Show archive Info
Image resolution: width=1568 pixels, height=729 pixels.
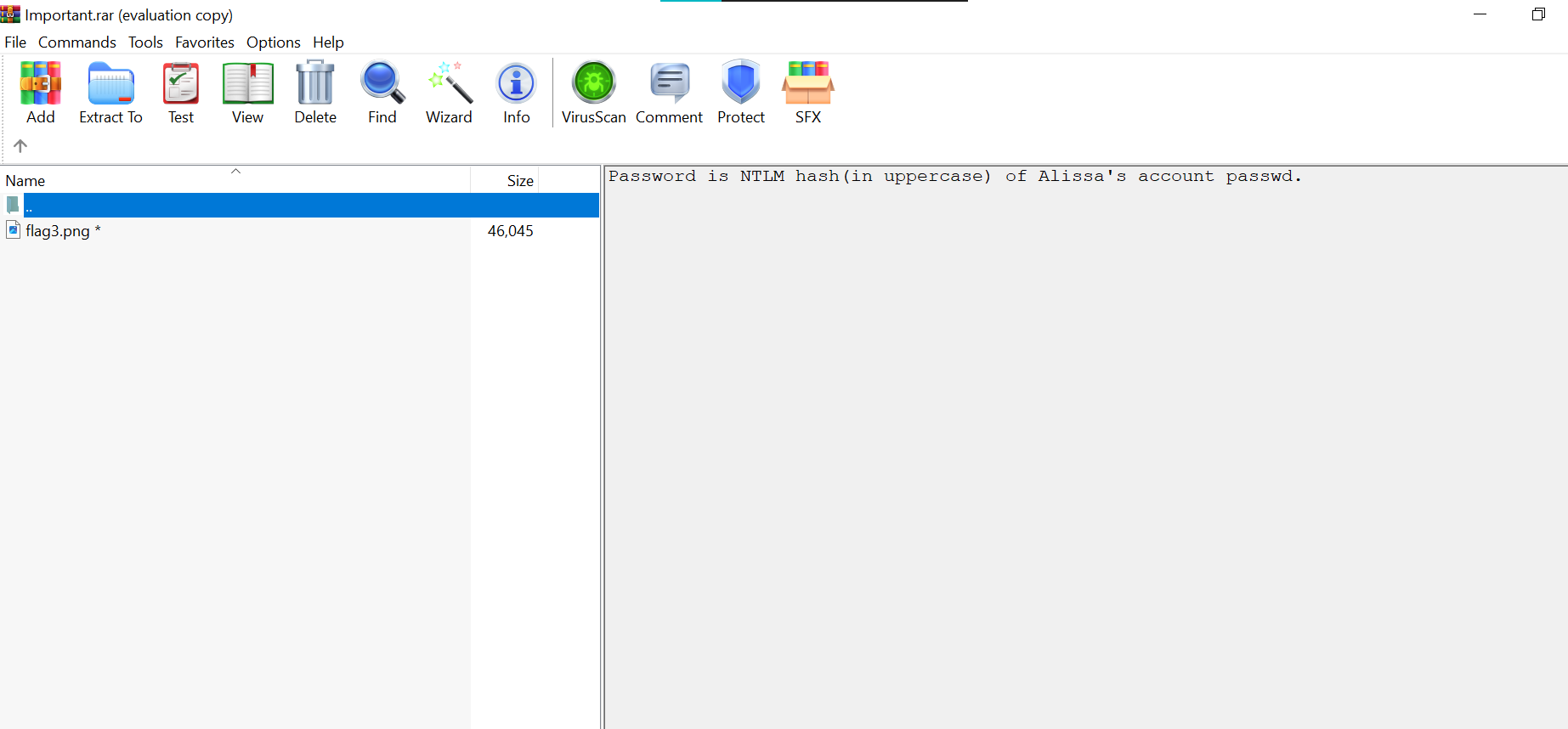(517, 83)
